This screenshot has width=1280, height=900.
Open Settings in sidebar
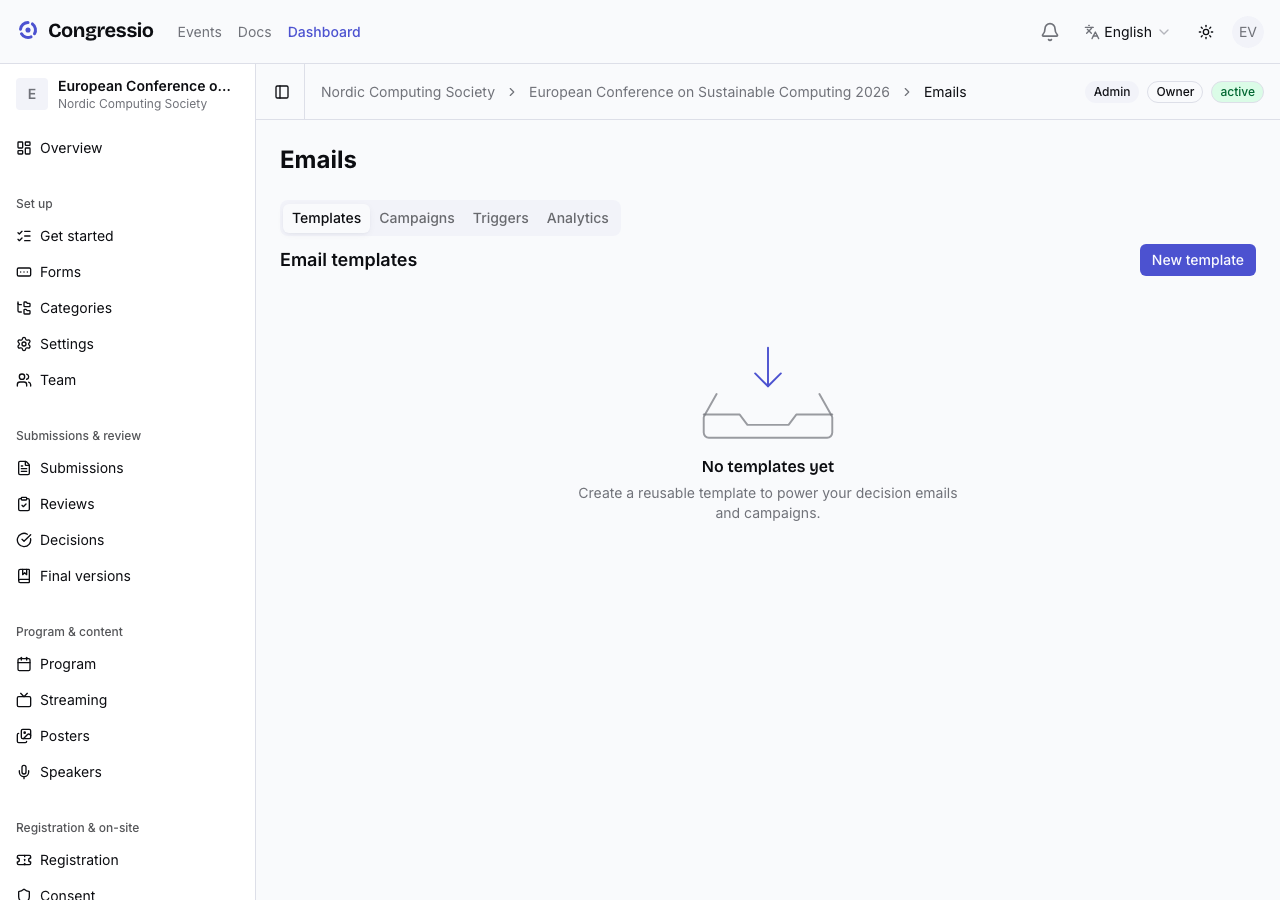[x=128, y=344]
